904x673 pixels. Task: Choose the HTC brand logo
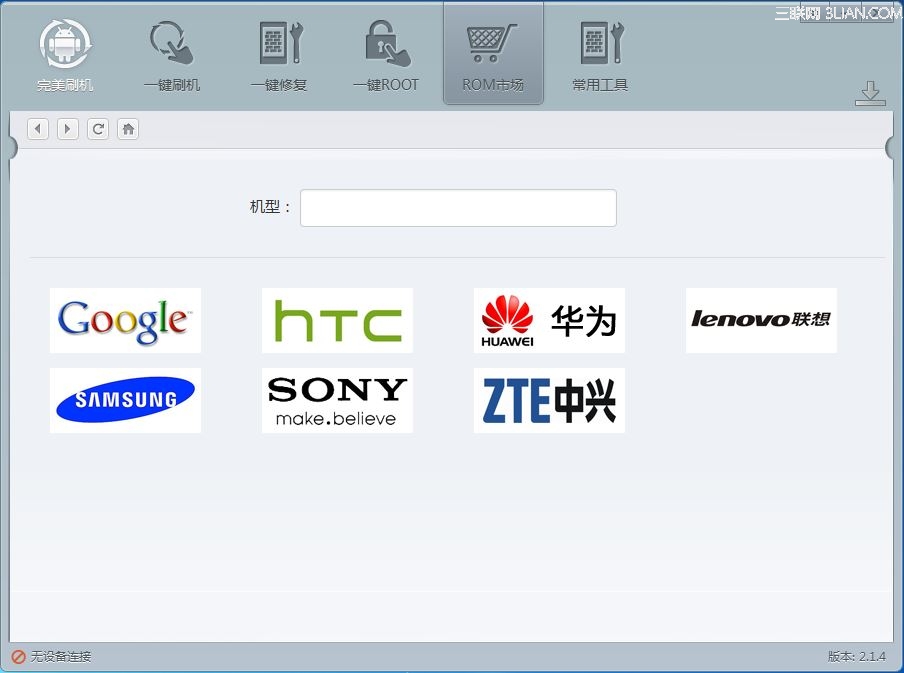coord(337,321)
